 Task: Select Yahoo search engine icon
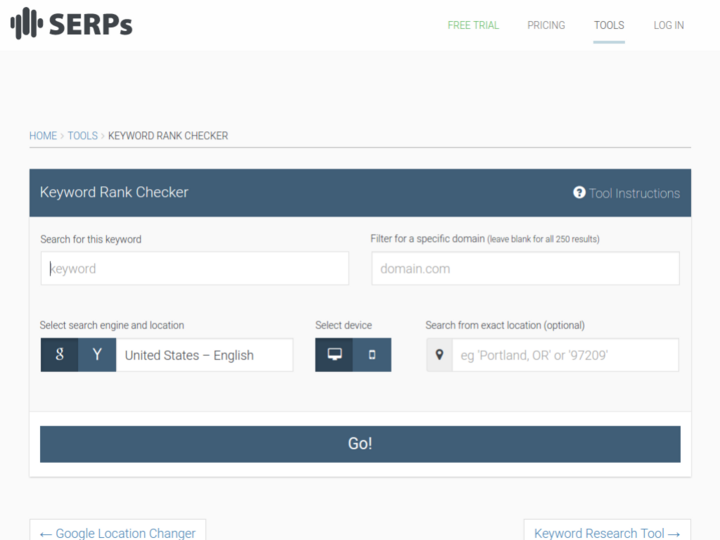97,355
